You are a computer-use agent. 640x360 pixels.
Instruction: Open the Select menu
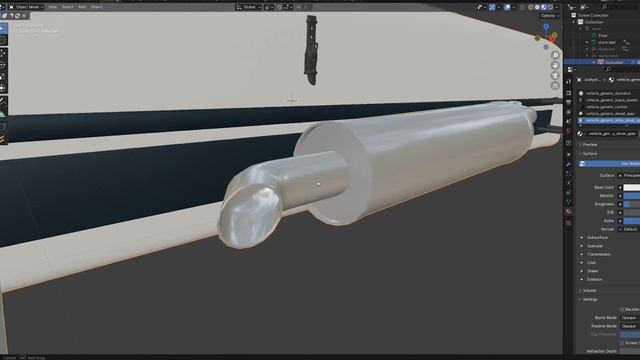click(67, 7)
